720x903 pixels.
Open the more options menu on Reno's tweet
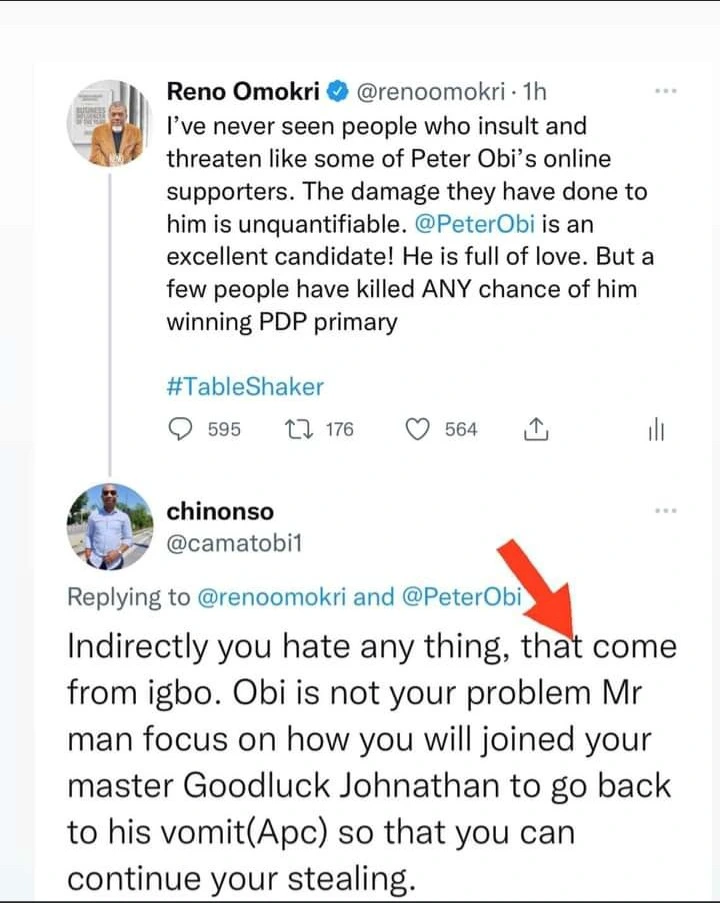[x=665, y=91]
